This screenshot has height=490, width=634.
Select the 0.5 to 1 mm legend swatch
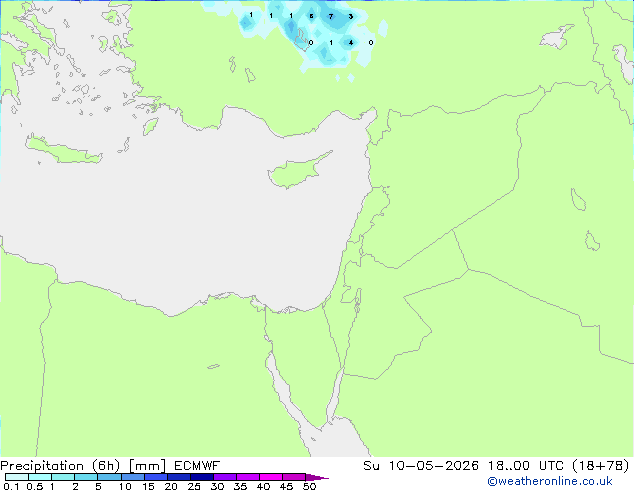[40, 477]
